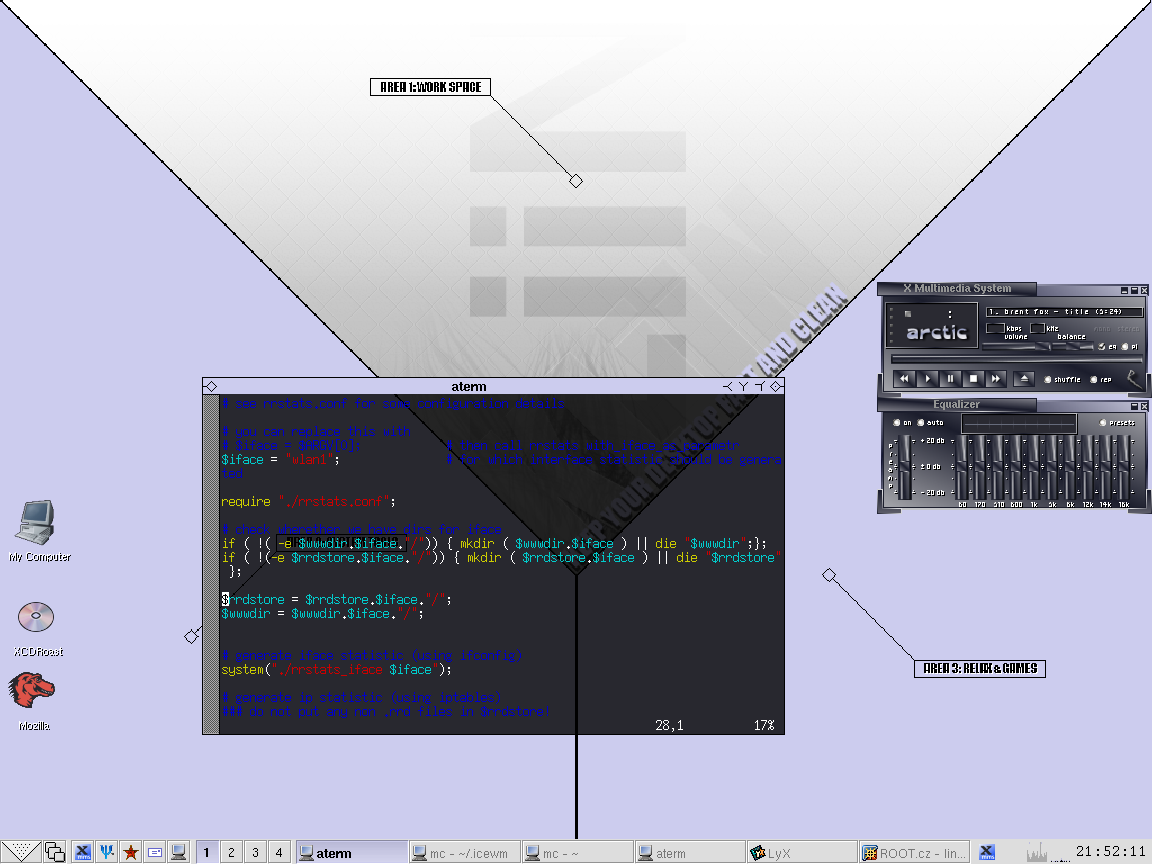Click the XMMS eject button
Image resolution: width=1152 pixels, height=864 pixels.
[x=1023, y=379]
